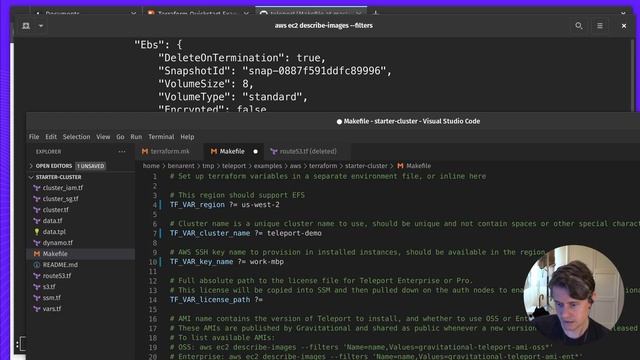640x360 pixels.
Task: Click the M icon beside Makefile in explorer
Action: pos(37,254)
